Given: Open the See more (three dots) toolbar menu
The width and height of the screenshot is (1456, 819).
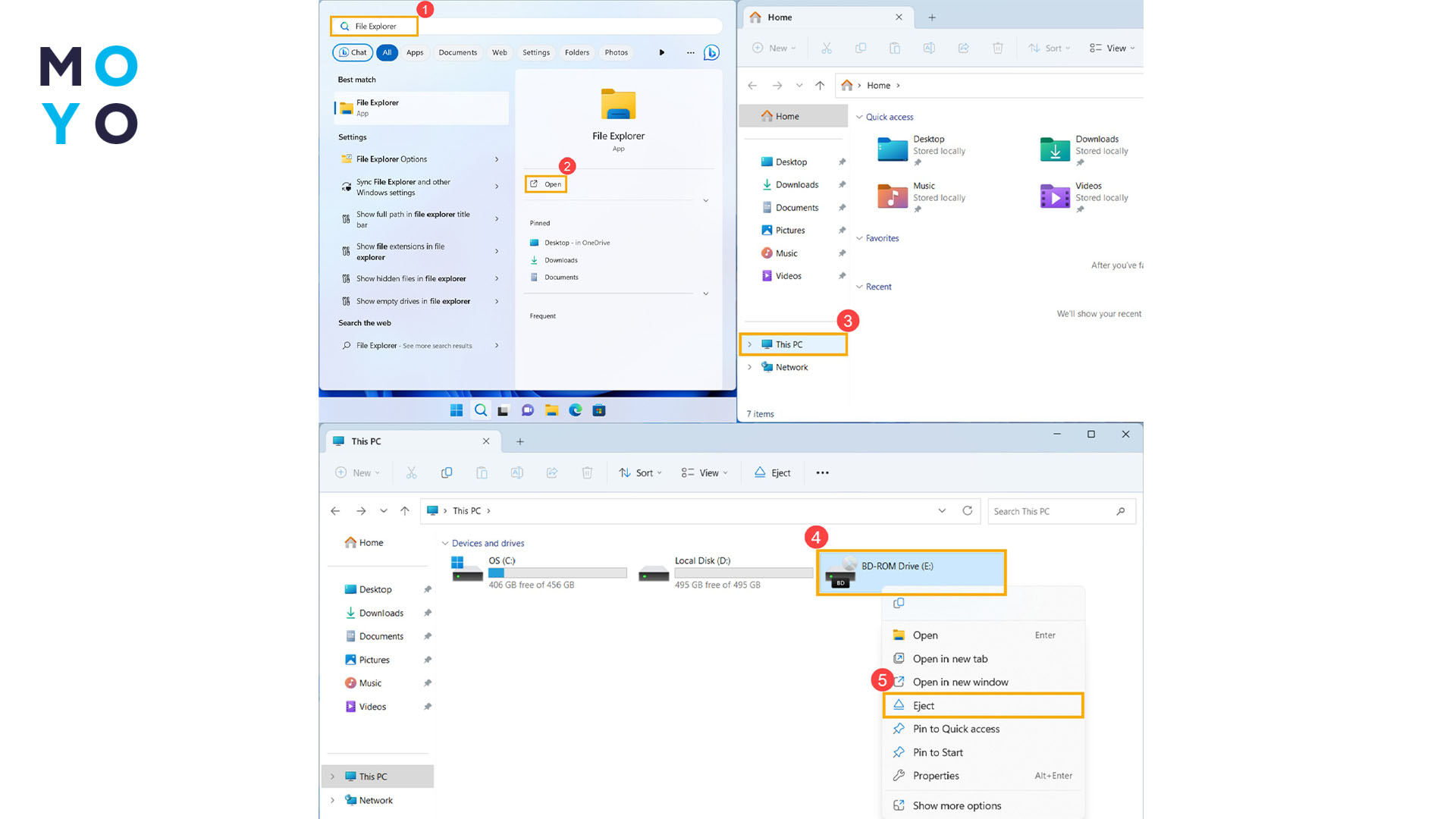Looking at the screenshot, I should (822, 472).
